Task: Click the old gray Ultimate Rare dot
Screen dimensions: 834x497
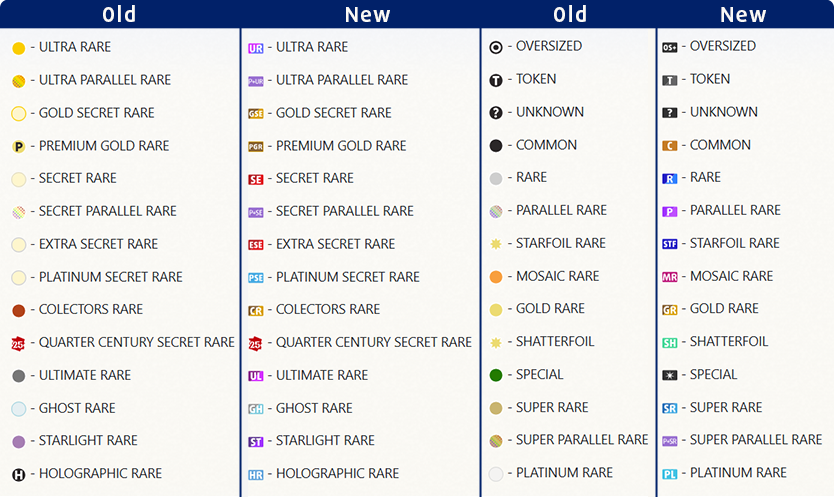Action: (x=19, y=376)
